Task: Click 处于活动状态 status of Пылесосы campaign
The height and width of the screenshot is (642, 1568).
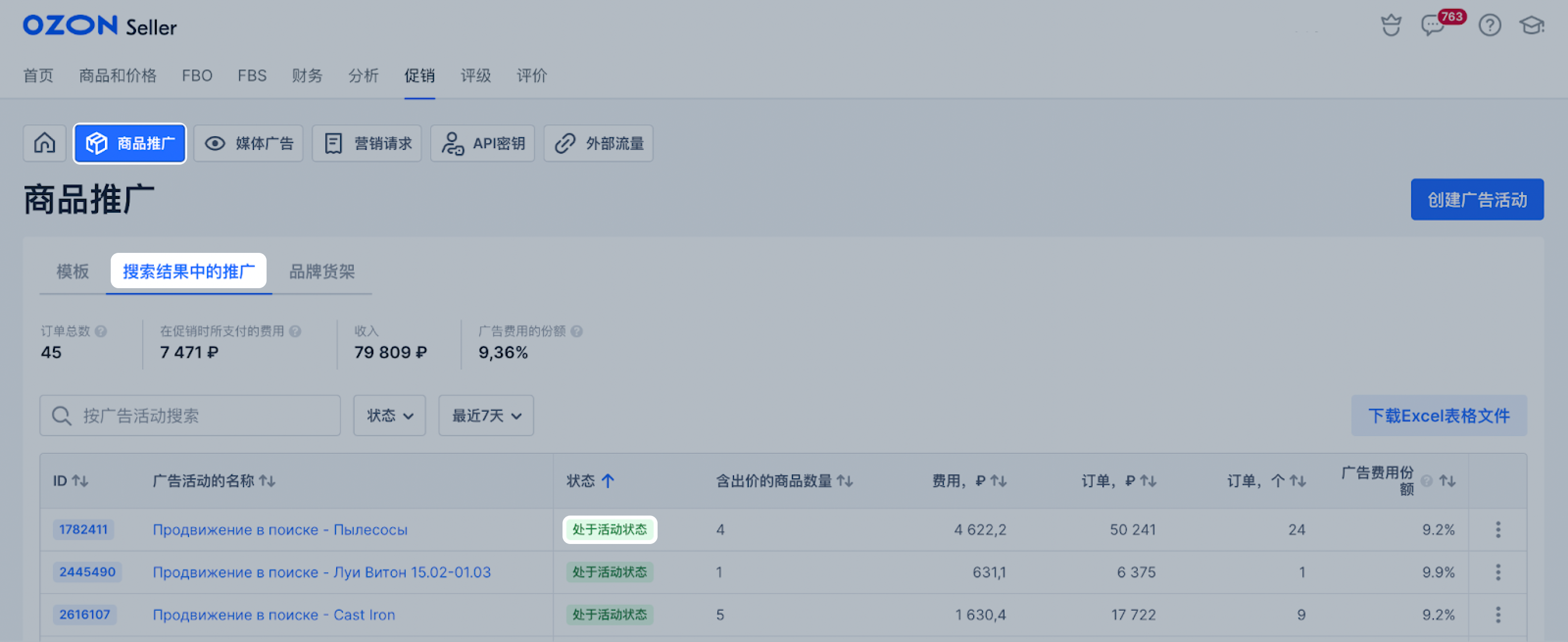Action: pos(610,529)
